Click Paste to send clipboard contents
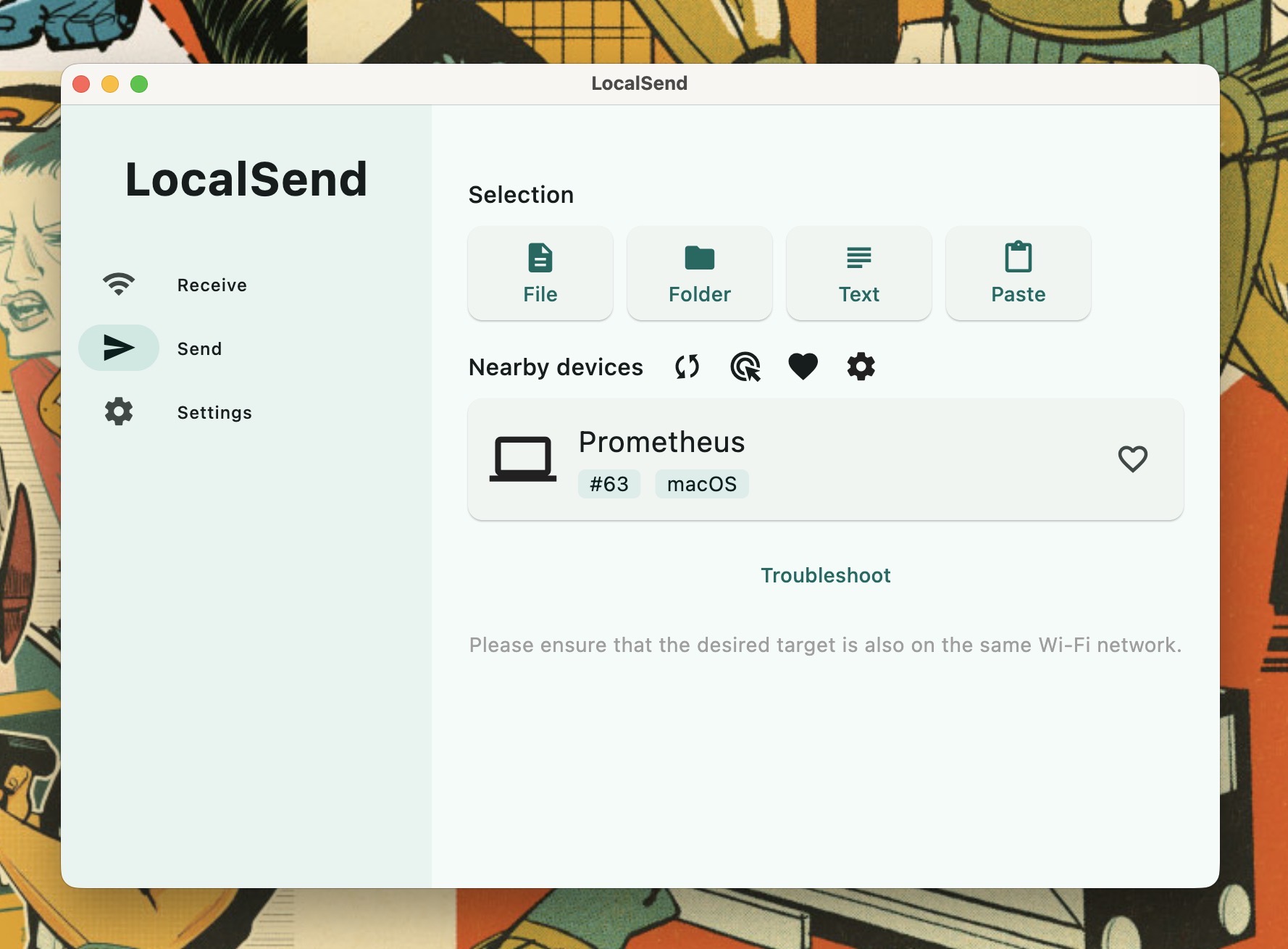1288x949 pixels. point(1019,273)
